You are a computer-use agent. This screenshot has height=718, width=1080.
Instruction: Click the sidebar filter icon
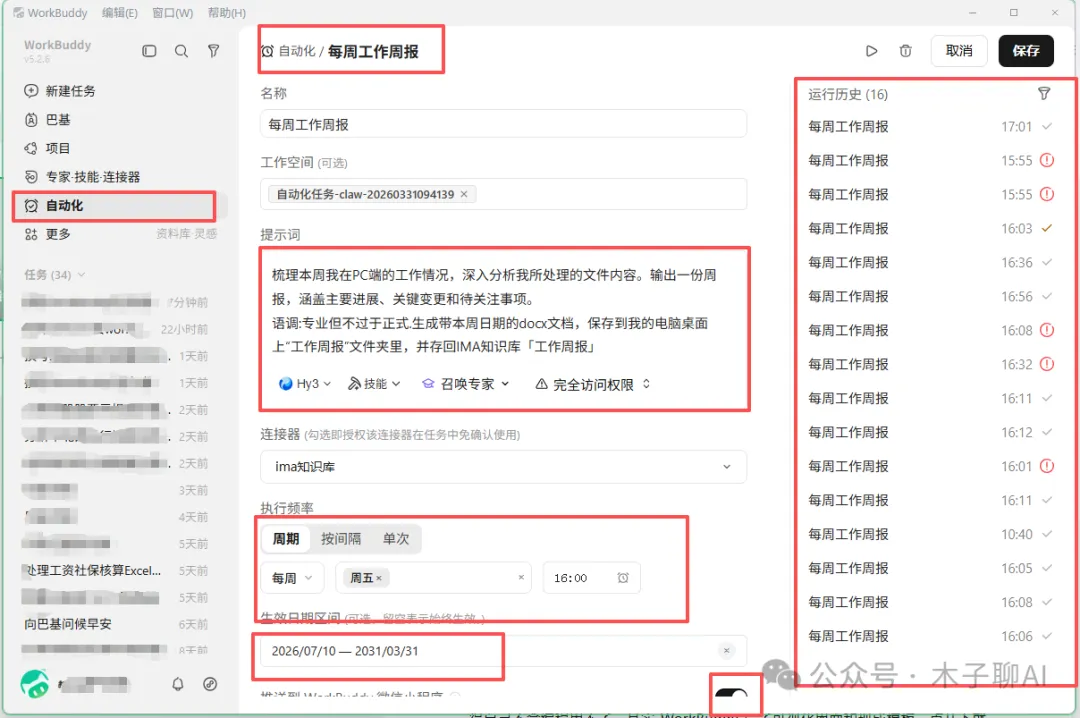point(214,51)
